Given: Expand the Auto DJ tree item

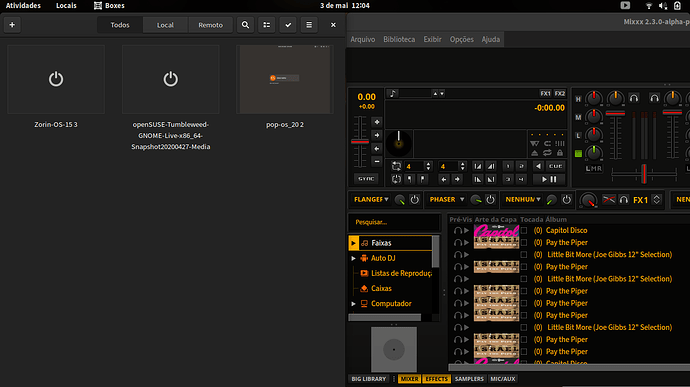Looking at the screenshot, I should [x=353, y=258].
